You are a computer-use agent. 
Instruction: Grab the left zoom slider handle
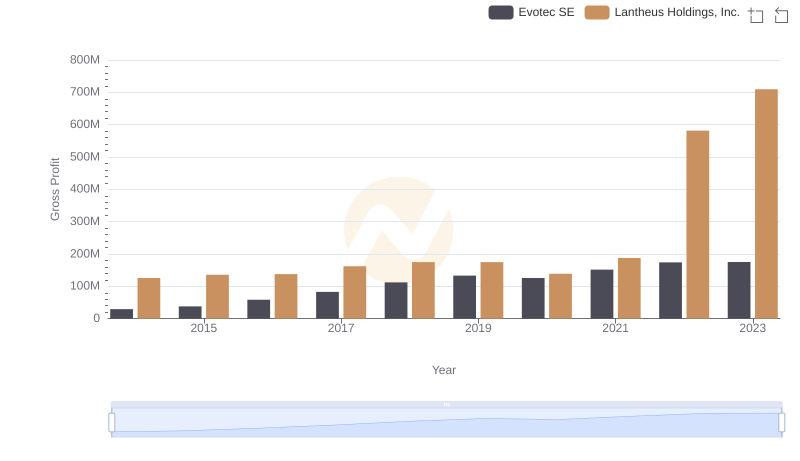pos(112,422)
